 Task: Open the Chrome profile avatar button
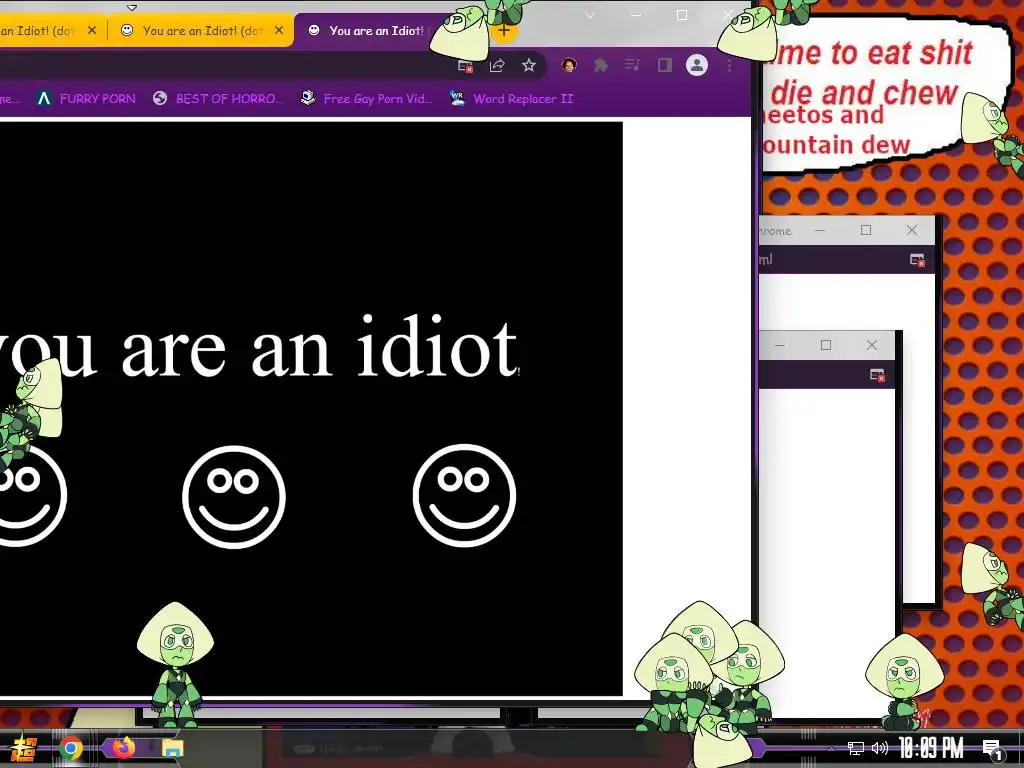(x=697, y=65)
